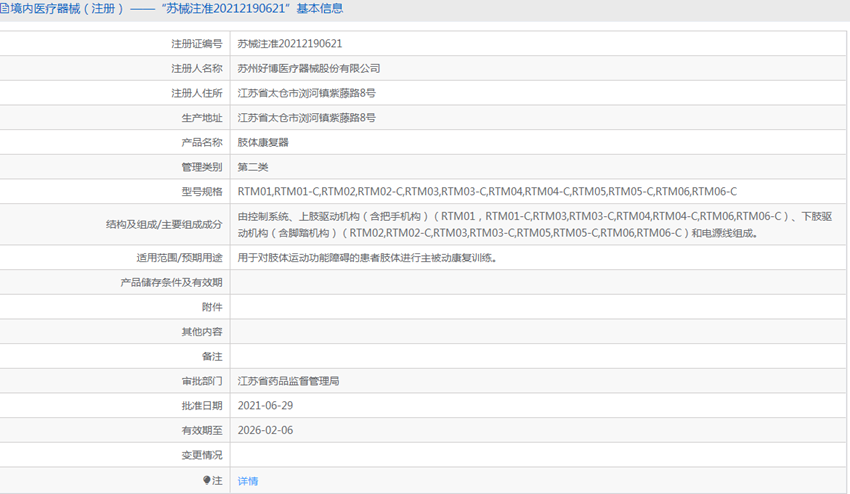Click the 变更情况 label

202,455
